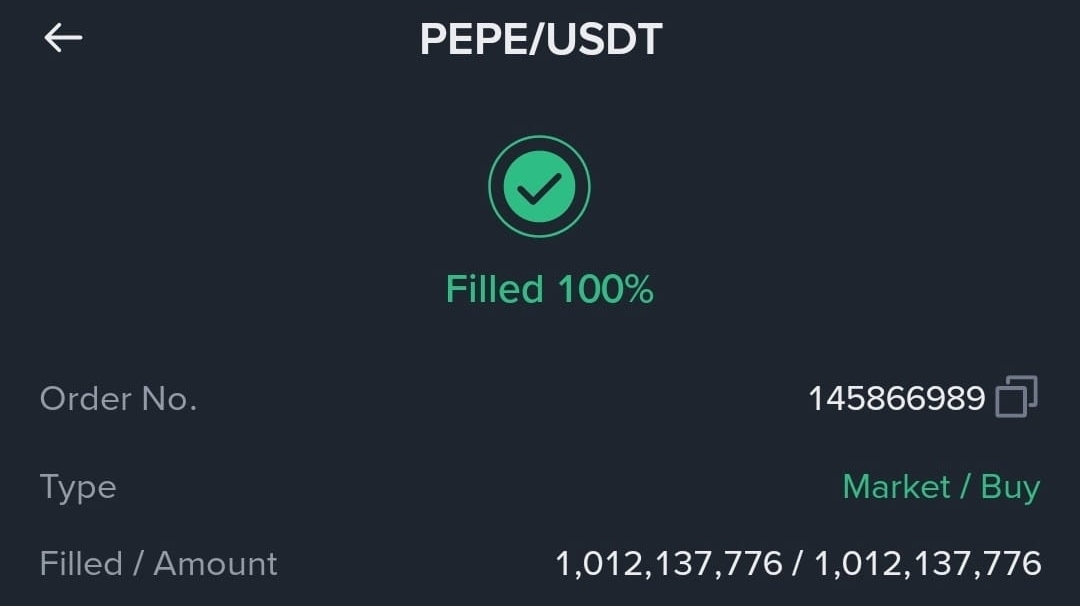Click the second 1,012,137,776 amount value

click(x=928, y=564)
